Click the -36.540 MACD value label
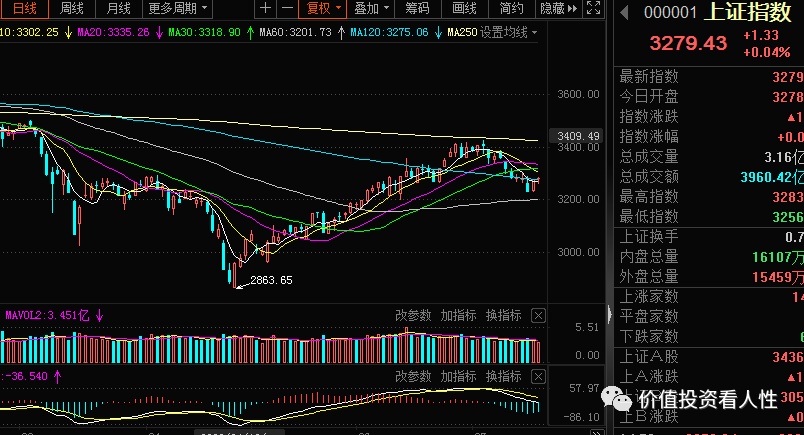The image size is (804, 435). pyautogui.click(x=26, y=376)
